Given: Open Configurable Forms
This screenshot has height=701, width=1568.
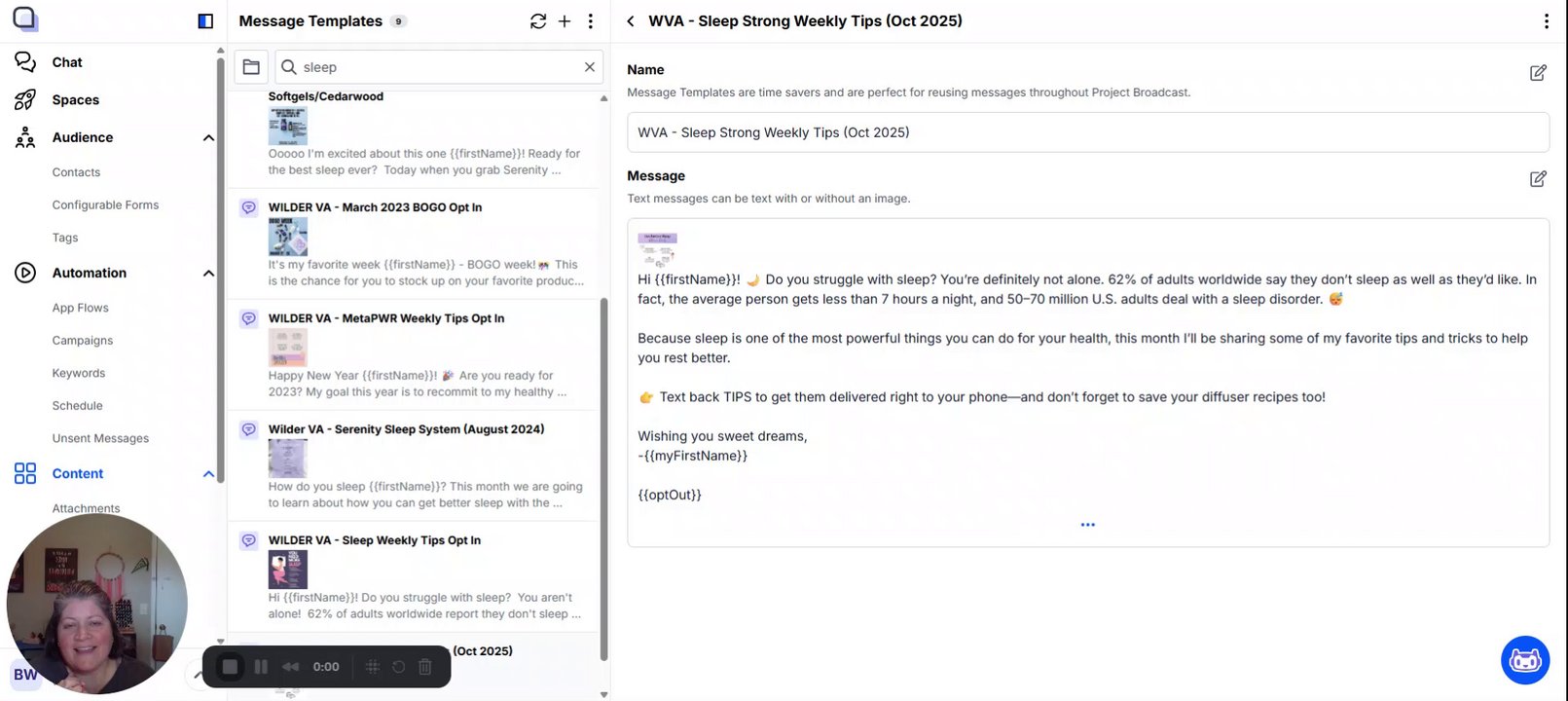Looking at the screenshot, I should coord(105,205).
